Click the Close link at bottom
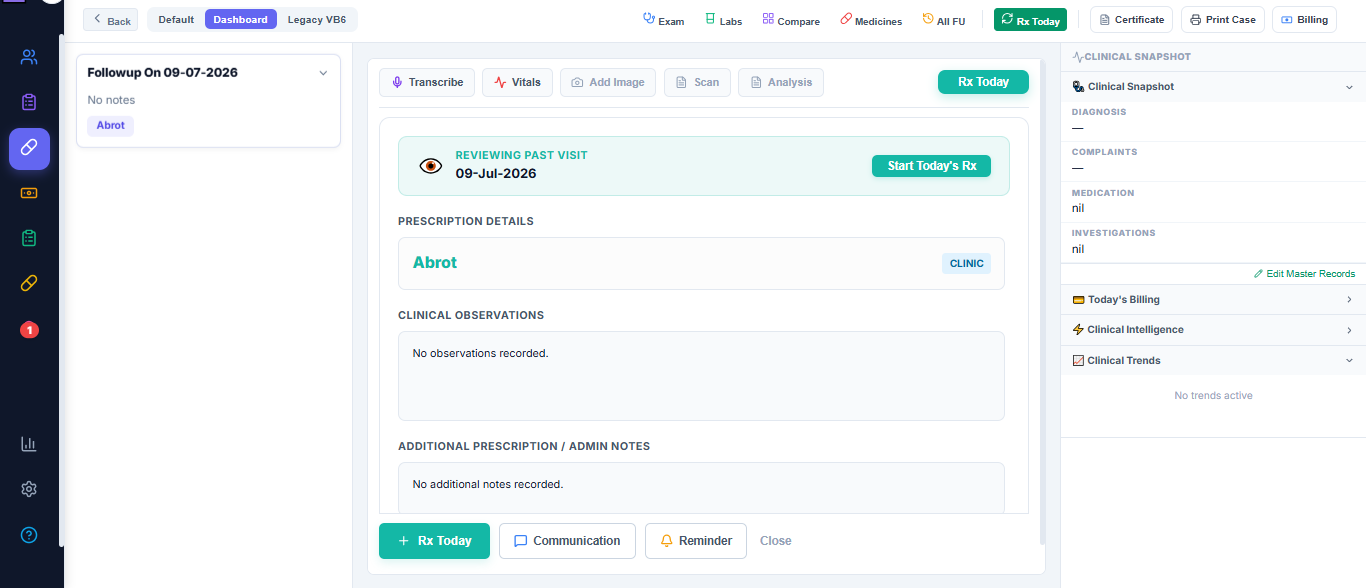Image resolution: width=1366 pixels, height=588 pixels. click(776, 541)
